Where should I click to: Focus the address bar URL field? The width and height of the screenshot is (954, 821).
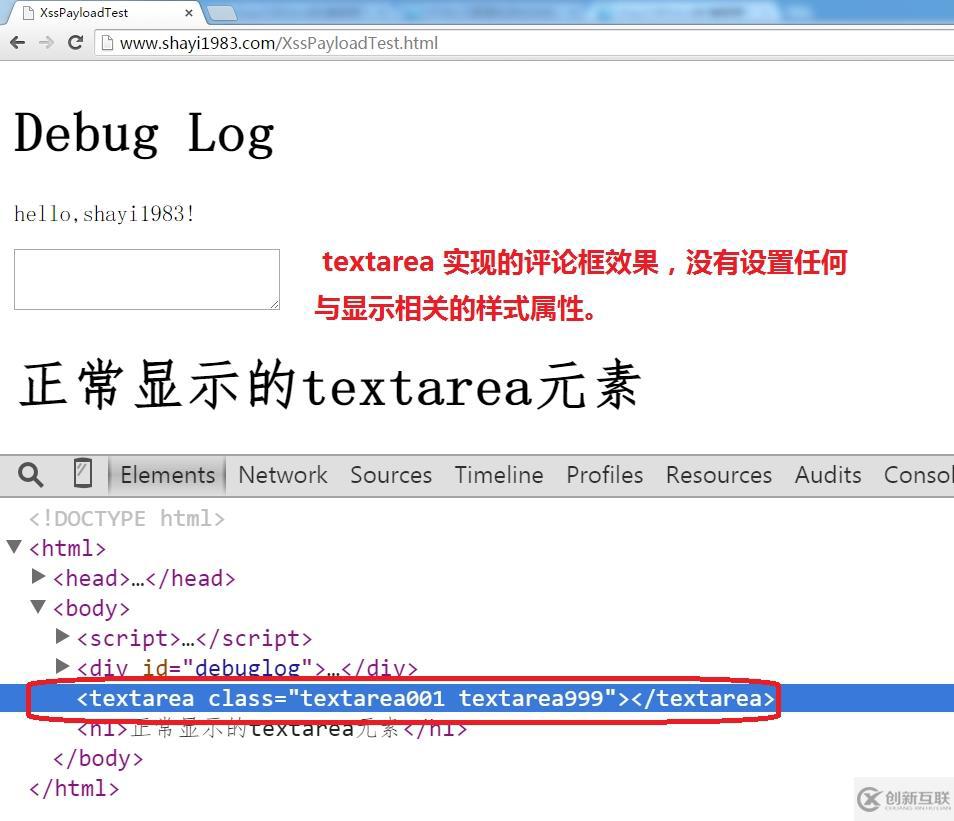(523, 43)
